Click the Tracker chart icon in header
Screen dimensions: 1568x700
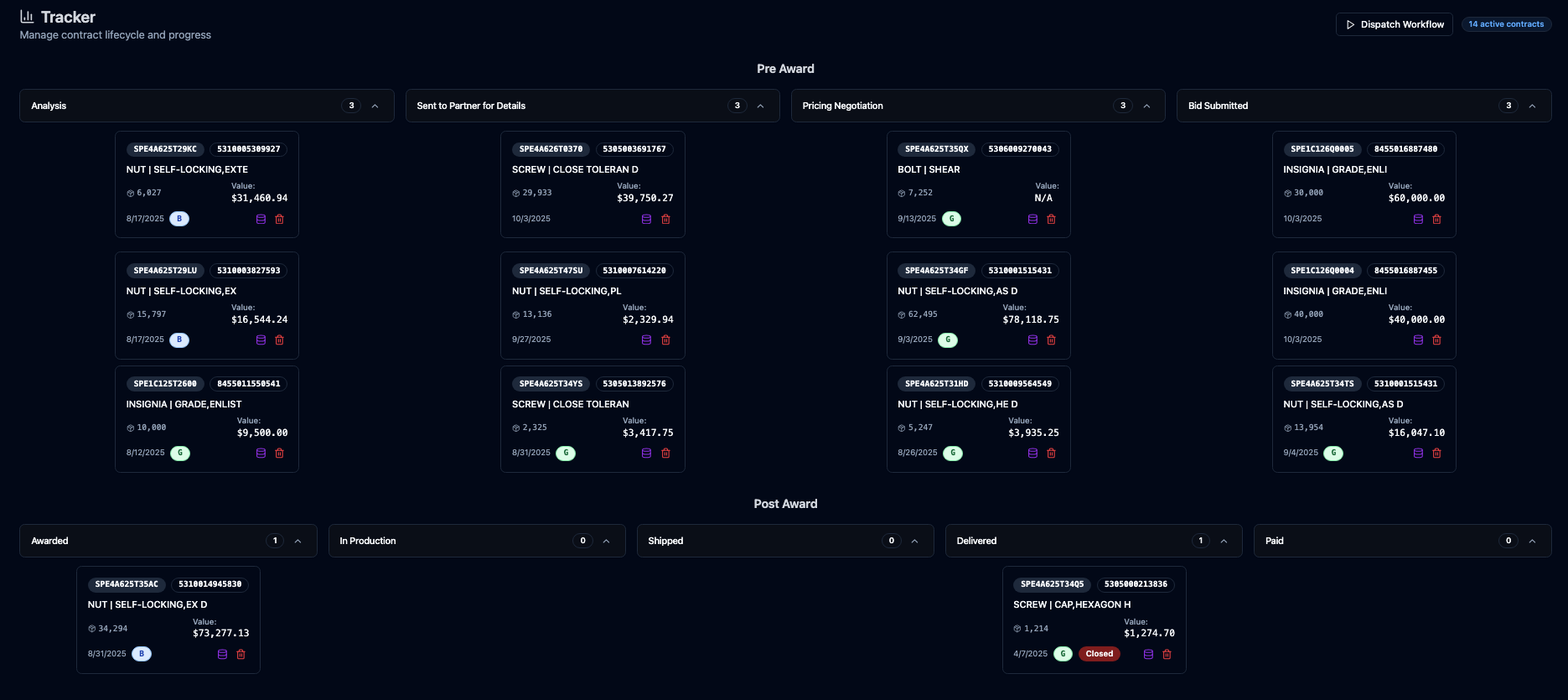pyautogui.click(x=27, y=17)
